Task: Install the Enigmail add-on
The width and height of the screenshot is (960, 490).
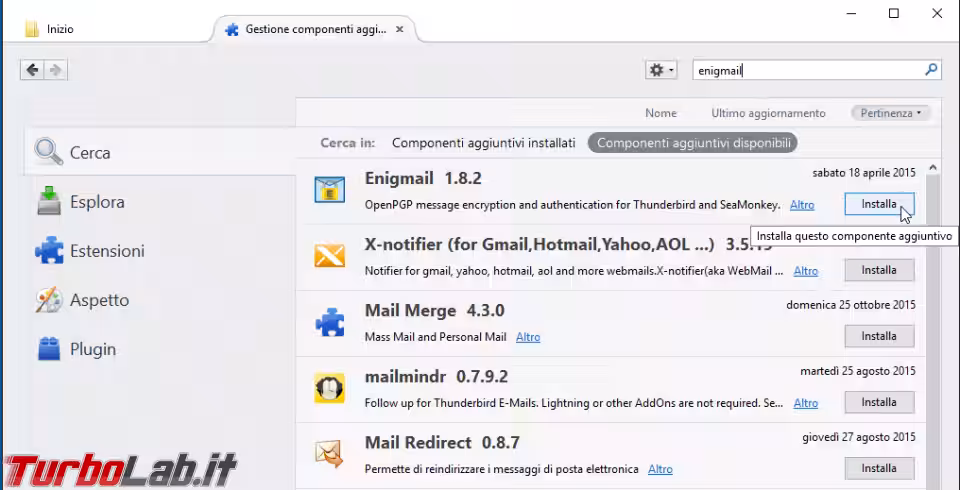Action: tap(879, 204)
